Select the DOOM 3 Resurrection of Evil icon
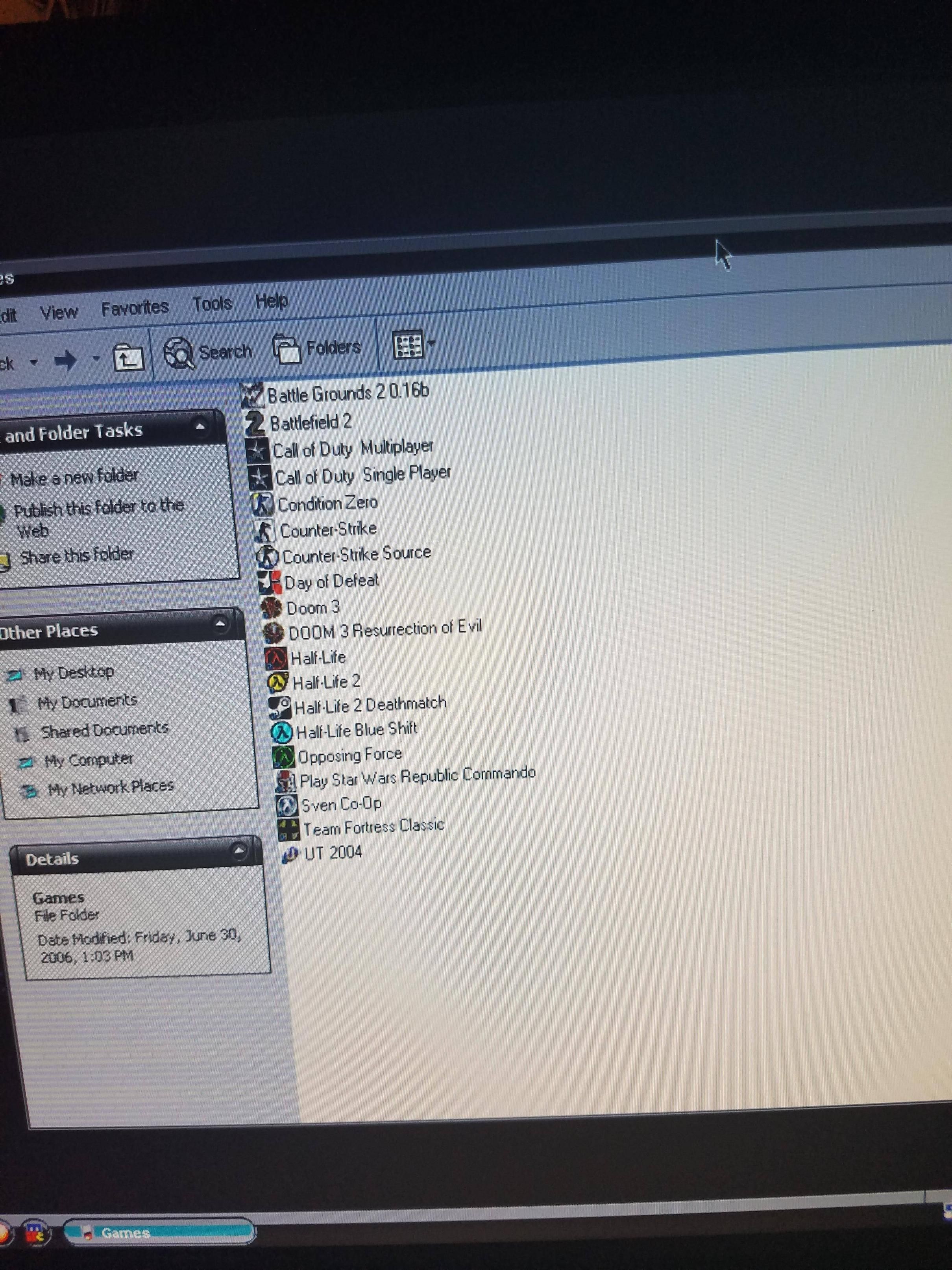 (x=274, y=633)
